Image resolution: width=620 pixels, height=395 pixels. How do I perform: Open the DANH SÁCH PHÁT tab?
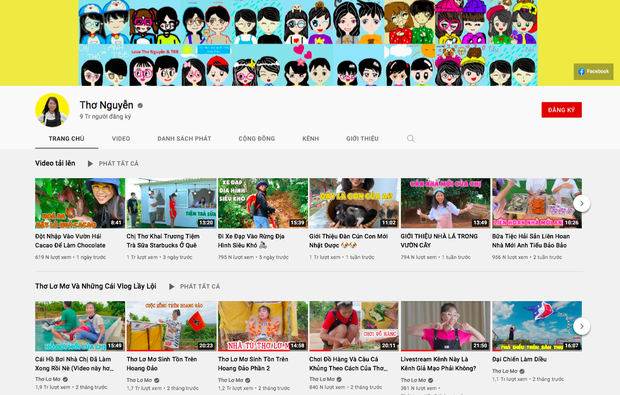point(184,138)
